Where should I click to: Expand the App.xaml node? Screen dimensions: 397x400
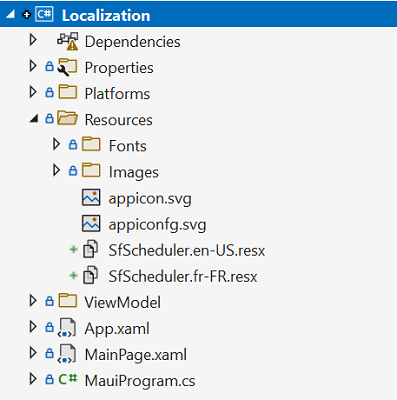(33, 327)
